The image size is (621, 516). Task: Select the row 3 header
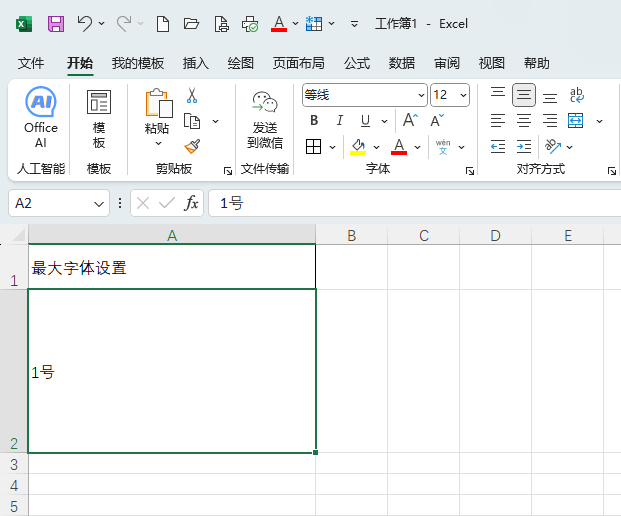(14, 464)
